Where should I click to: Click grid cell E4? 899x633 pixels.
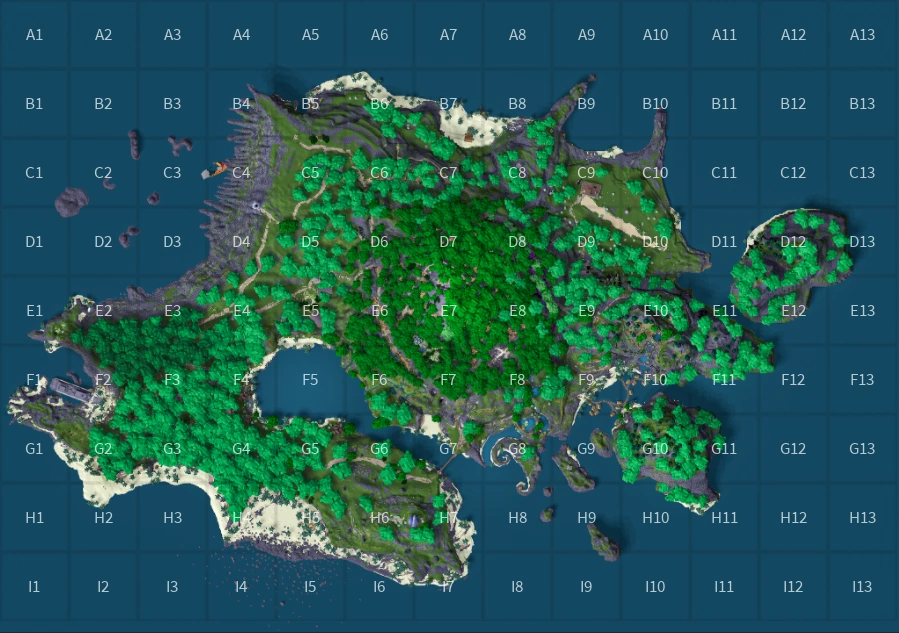click(x=241, y=310)
